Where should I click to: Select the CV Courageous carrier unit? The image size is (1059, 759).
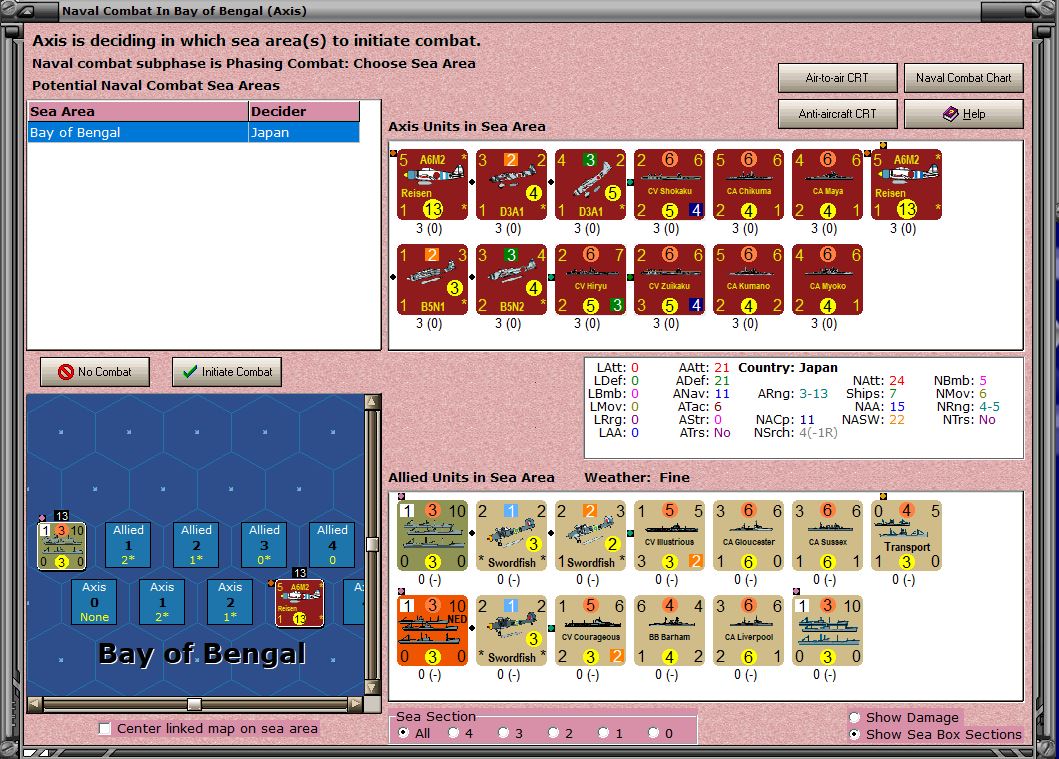point(590,631)
